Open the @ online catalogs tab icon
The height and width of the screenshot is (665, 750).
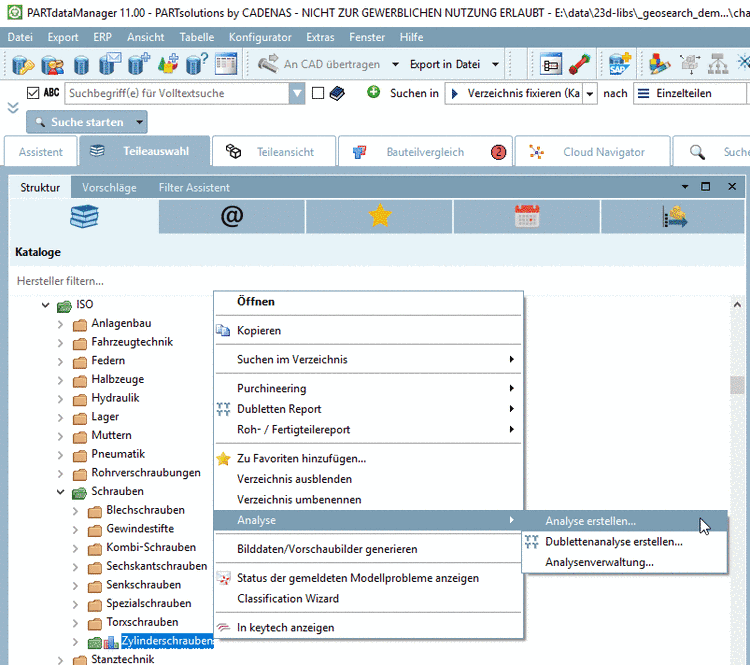click(232, 216)
